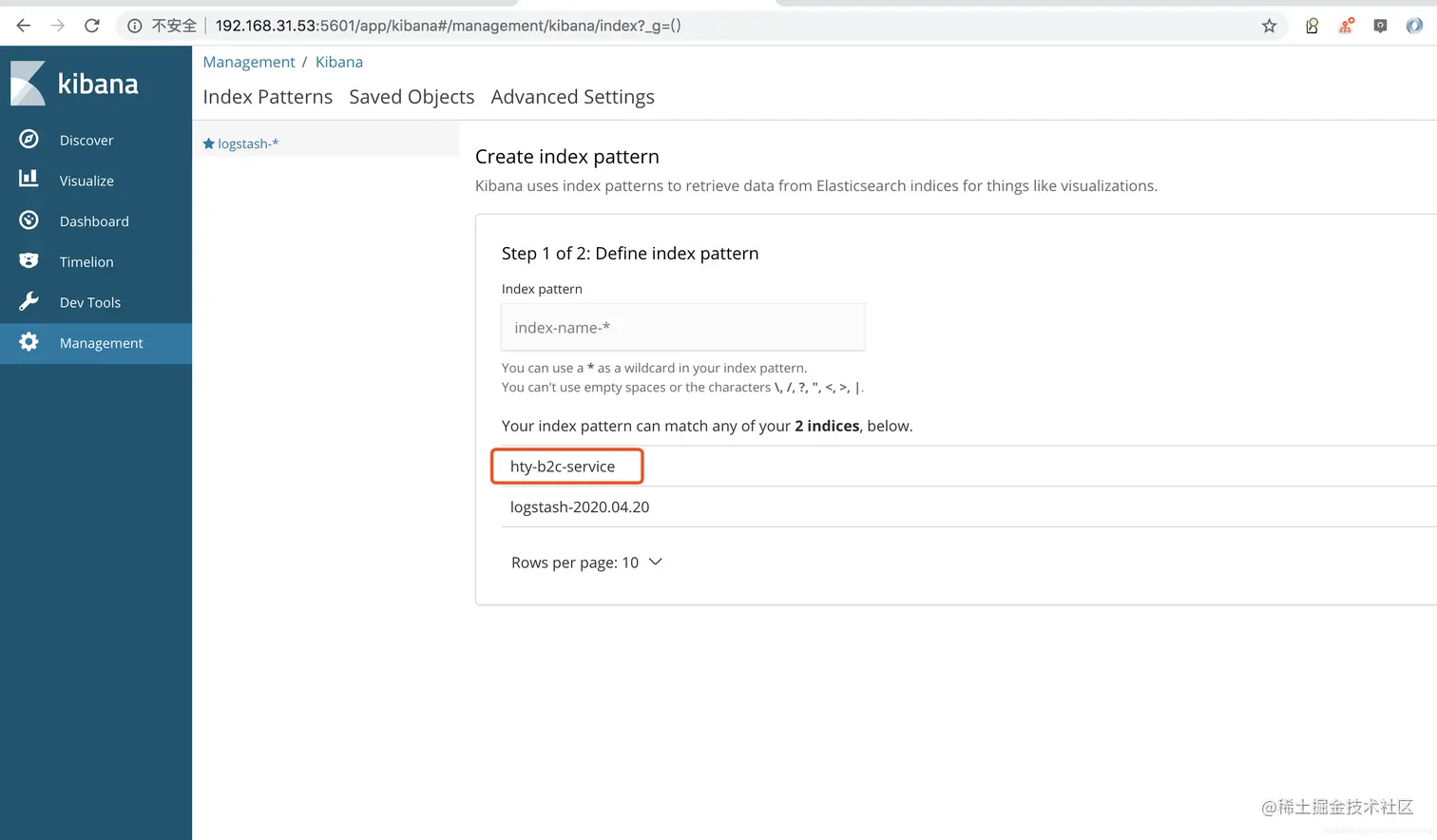This screenshot has width=1437, height=840.
Task: Focus the Index pattern input field
Action: tap(683, 327)
